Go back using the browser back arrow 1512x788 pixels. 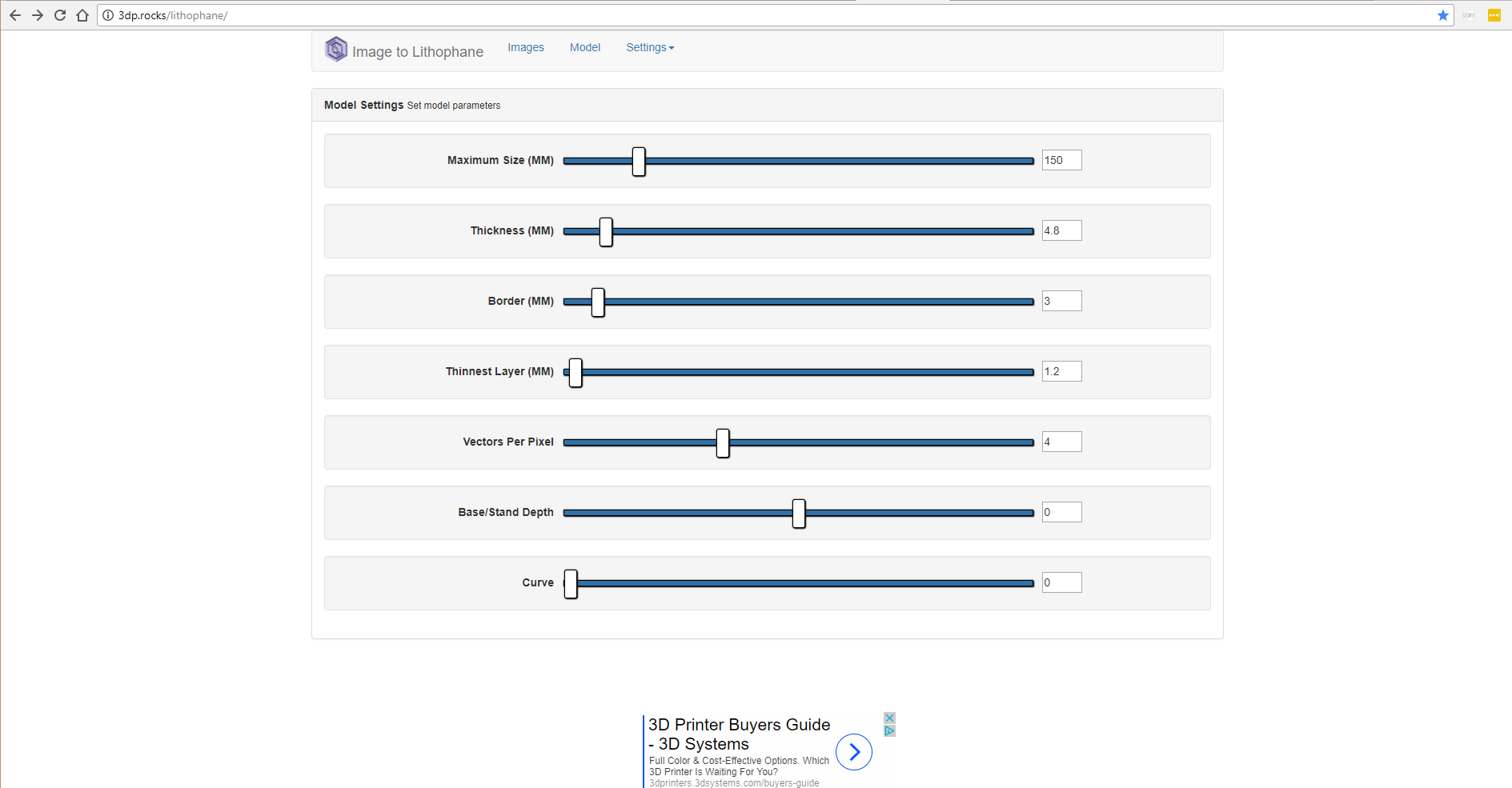pyautogui.click(x=15, y=15)
